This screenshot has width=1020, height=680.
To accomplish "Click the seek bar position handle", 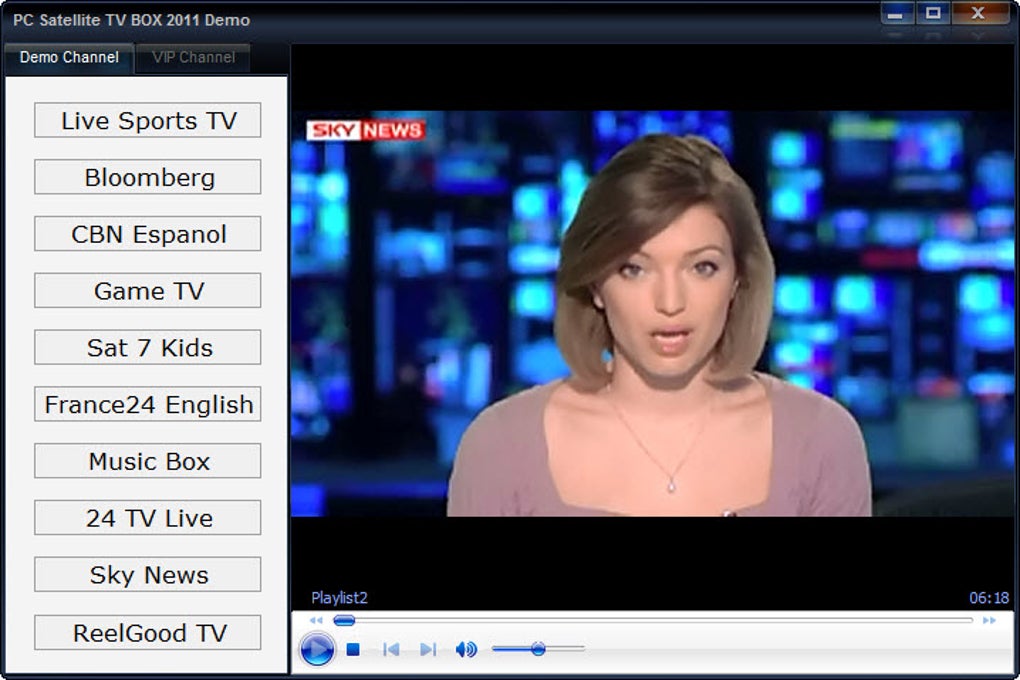I will click(x=344, y=620).
